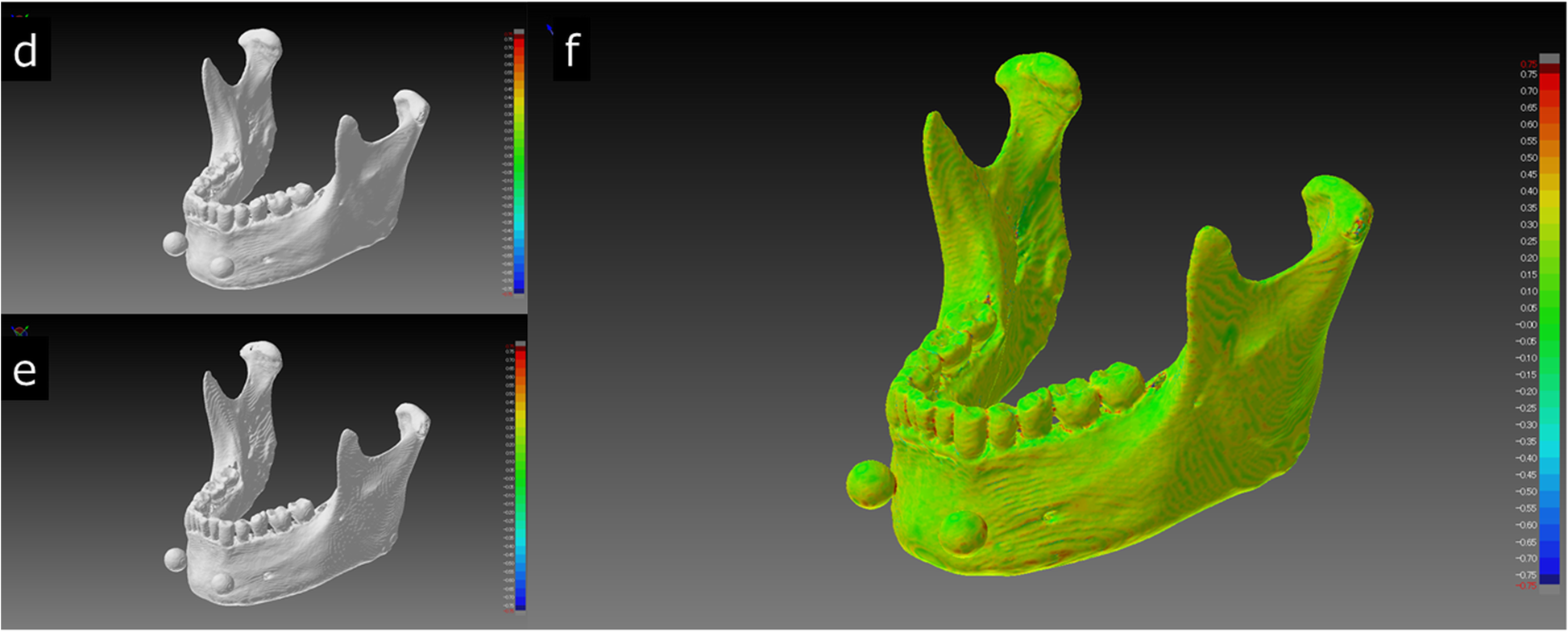Click the color scale bar in panel e
Viewport: 1568px width, 632px height.
[x=520, y=476]
